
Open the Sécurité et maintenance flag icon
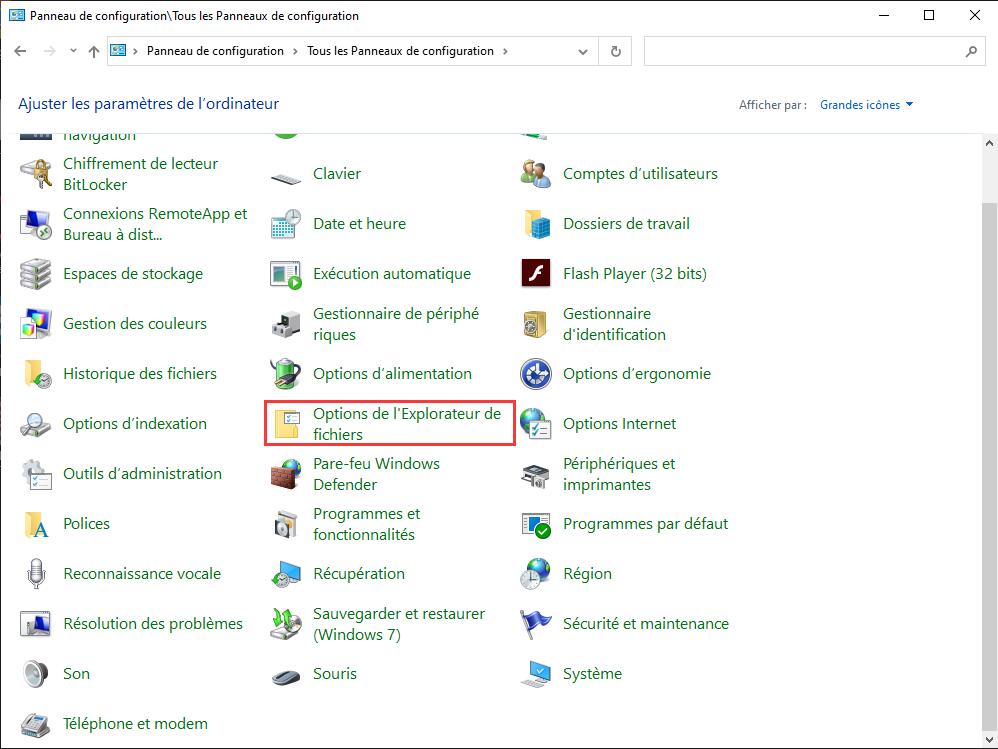point(535,624)
